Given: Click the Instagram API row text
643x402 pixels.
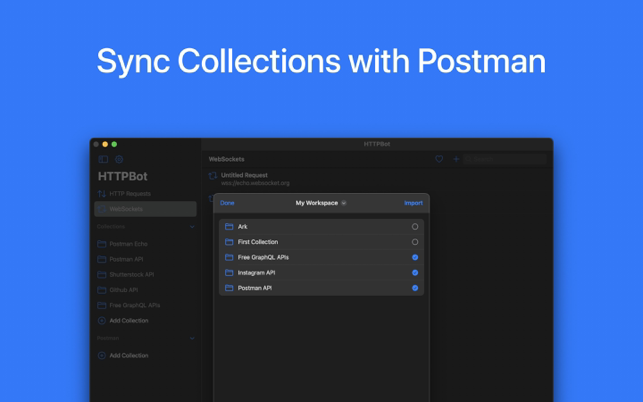Looking at the screenshot, I should click(x=256, y=273).
